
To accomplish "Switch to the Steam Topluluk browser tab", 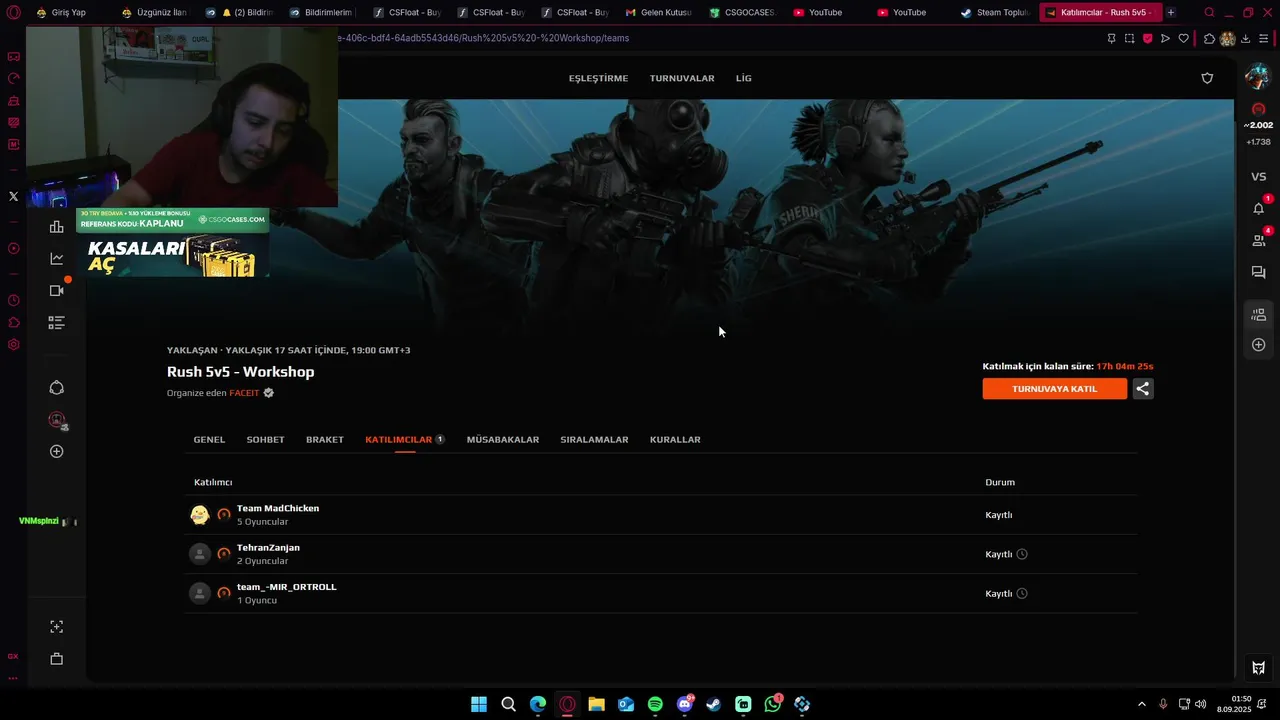I will click(994, 12).
